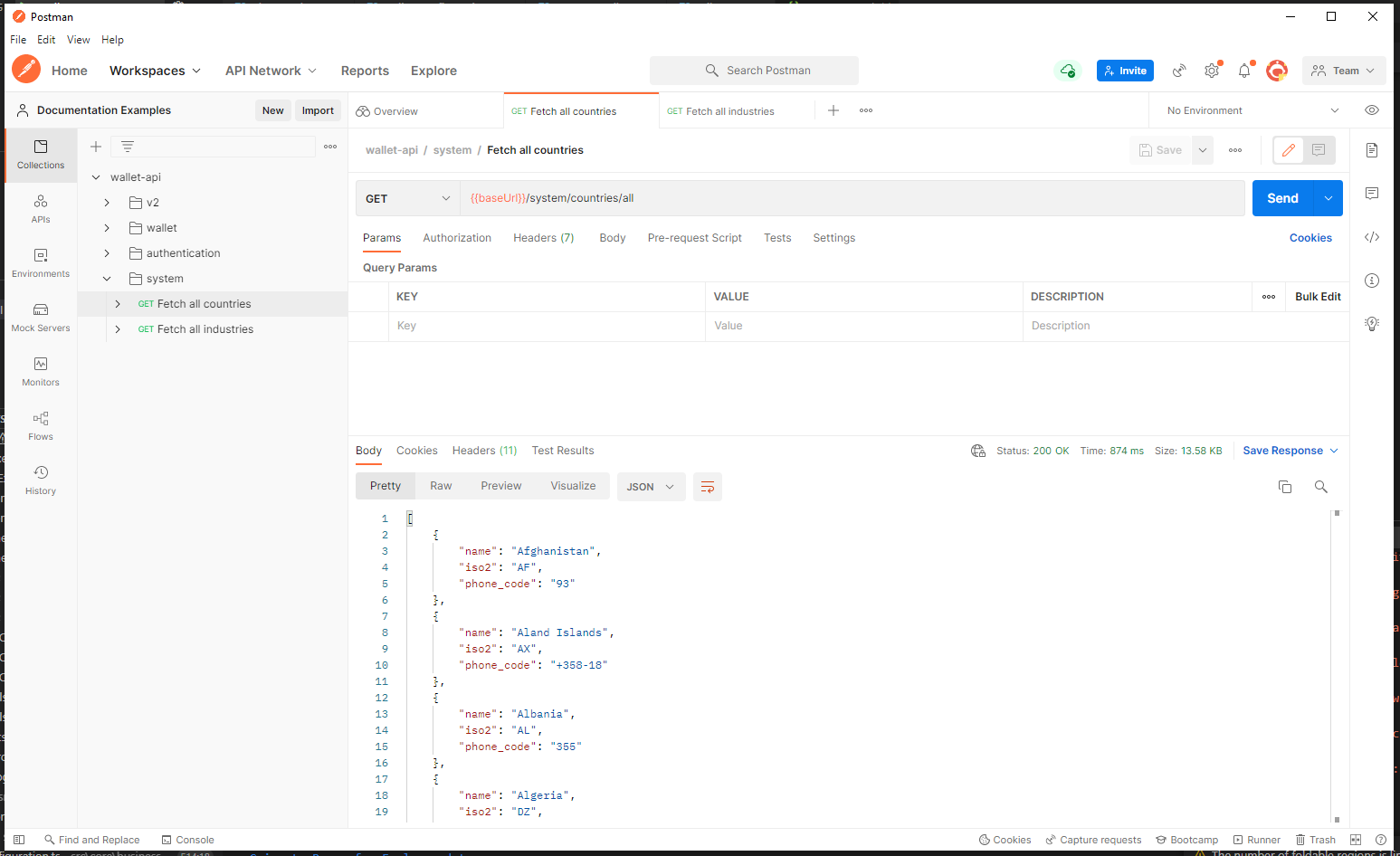Image resolution: width=1400 pixels, height=856 pixels.
Task: Click the Invite button
Action: [1125, 71]
